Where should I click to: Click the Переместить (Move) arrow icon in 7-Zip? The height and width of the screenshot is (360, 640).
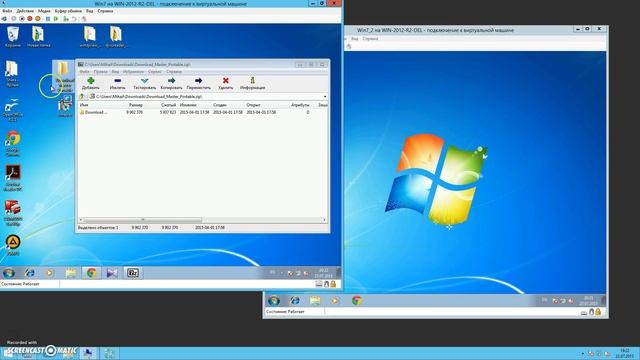click(198, 81)
